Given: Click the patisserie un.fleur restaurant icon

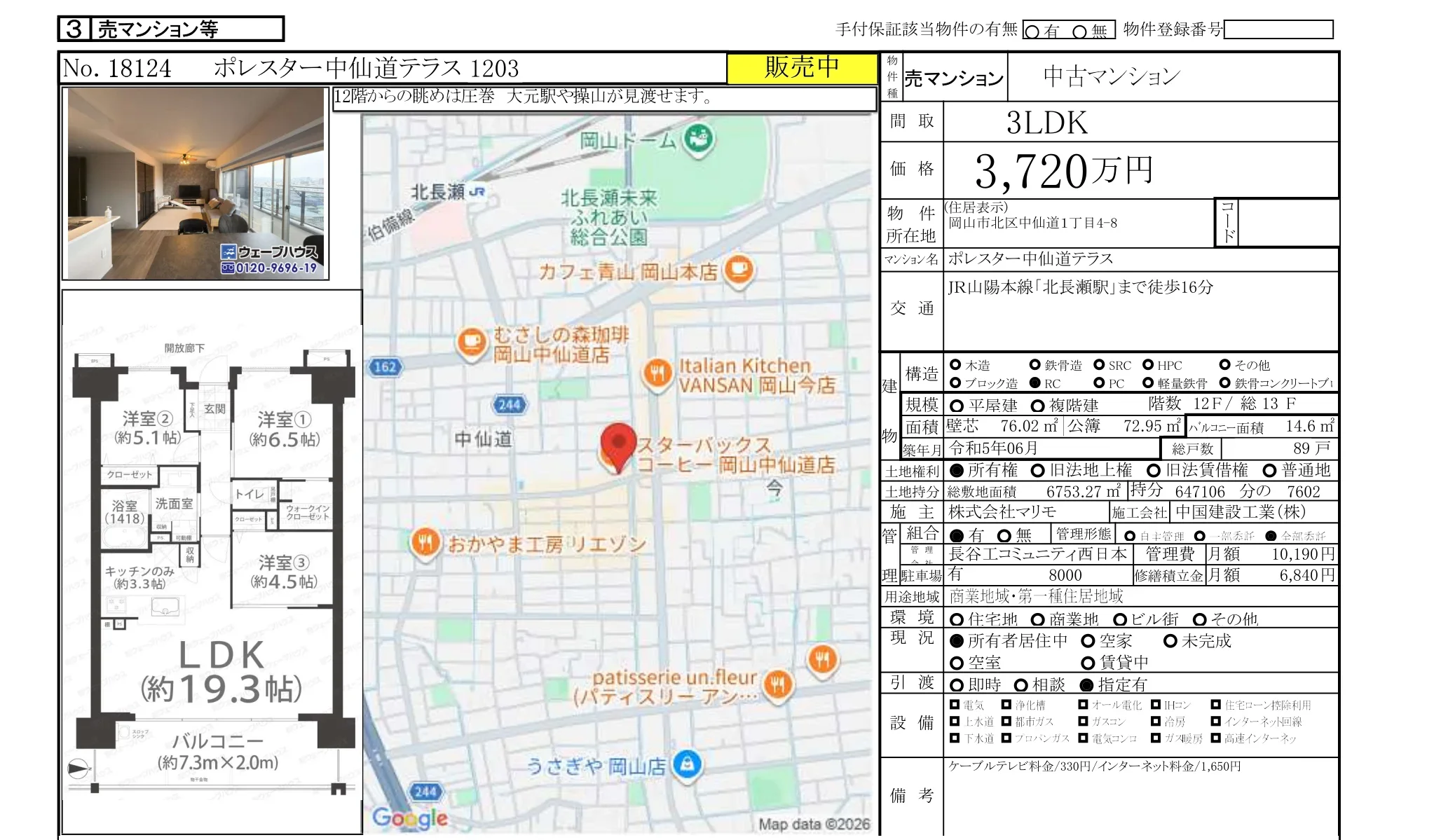Looking at the screenshot, I should point(779,684).
